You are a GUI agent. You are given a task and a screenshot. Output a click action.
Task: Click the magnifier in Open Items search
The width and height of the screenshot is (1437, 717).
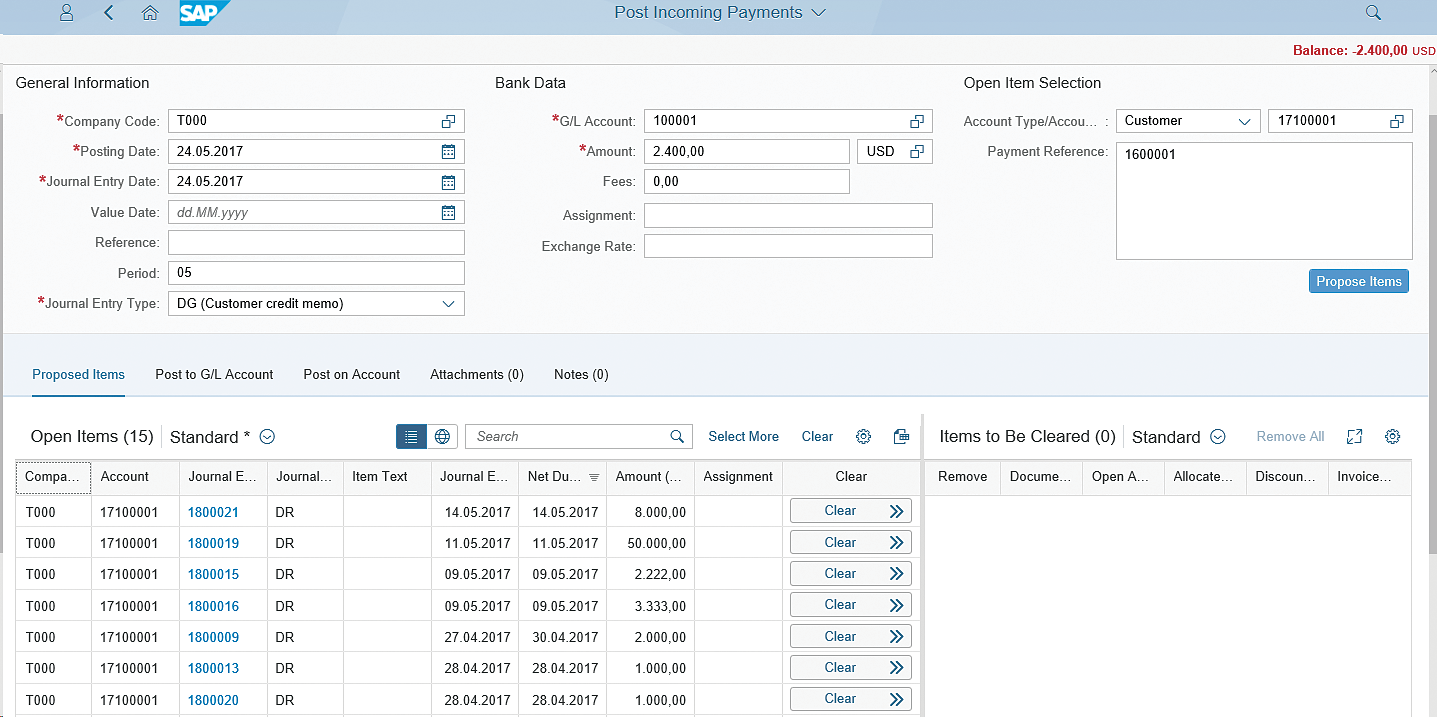tap(677, 436)
